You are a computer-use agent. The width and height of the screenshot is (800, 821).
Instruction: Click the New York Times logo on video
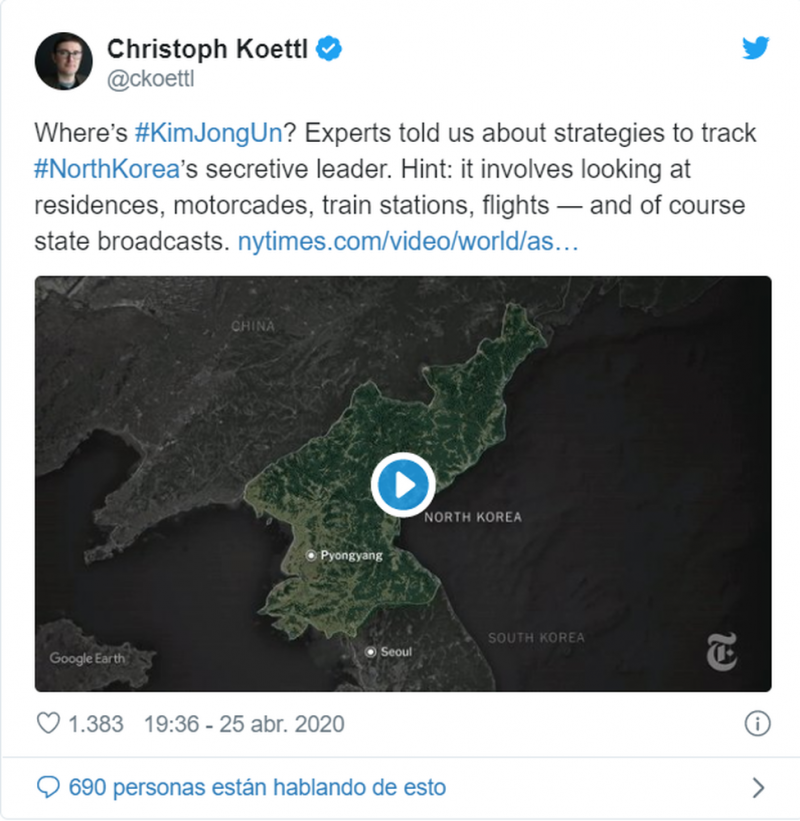(721, 653)
